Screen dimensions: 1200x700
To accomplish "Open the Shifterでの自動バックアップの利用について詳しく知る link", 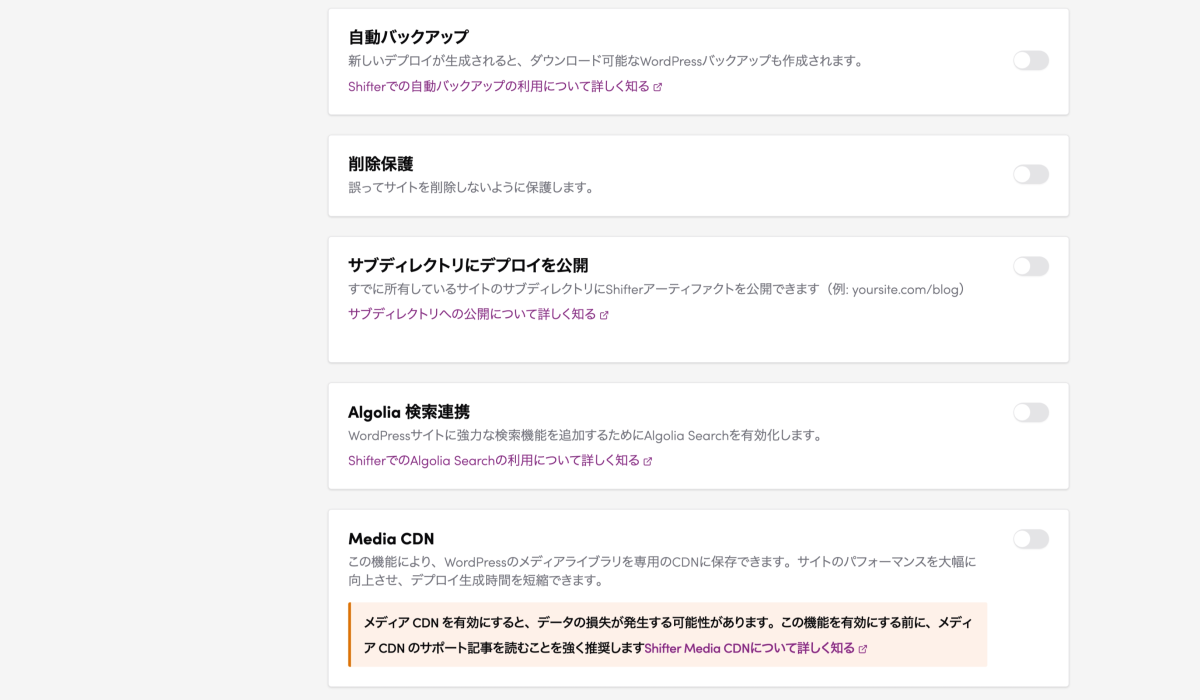I will click(499, 86).
